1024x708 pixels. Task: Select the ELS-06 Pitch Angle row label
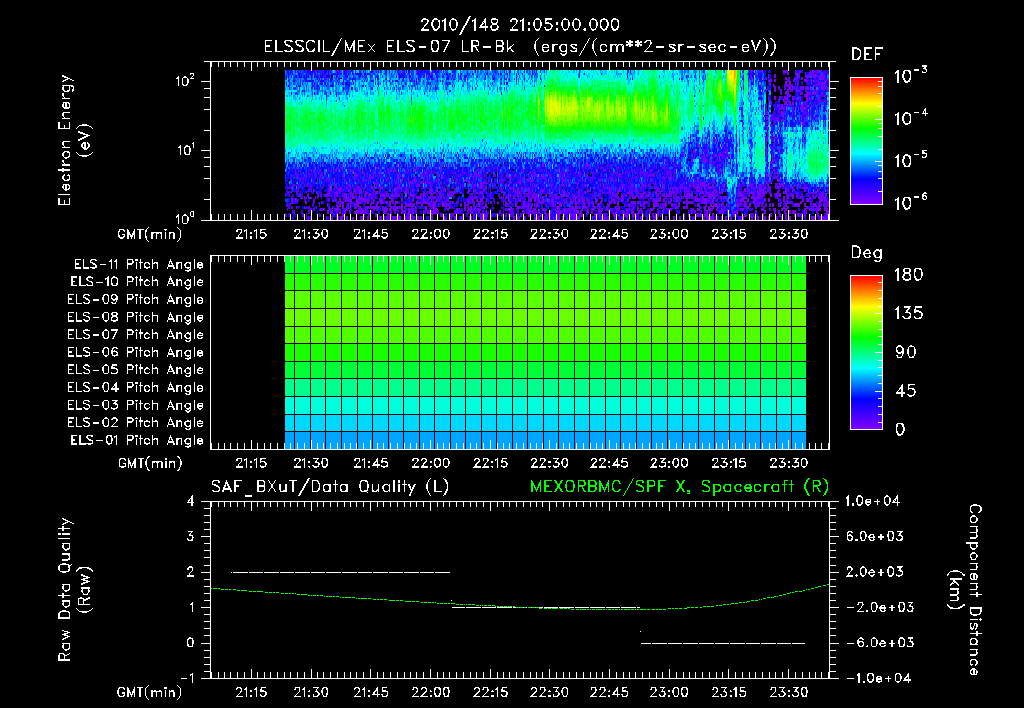coord(135,353)
